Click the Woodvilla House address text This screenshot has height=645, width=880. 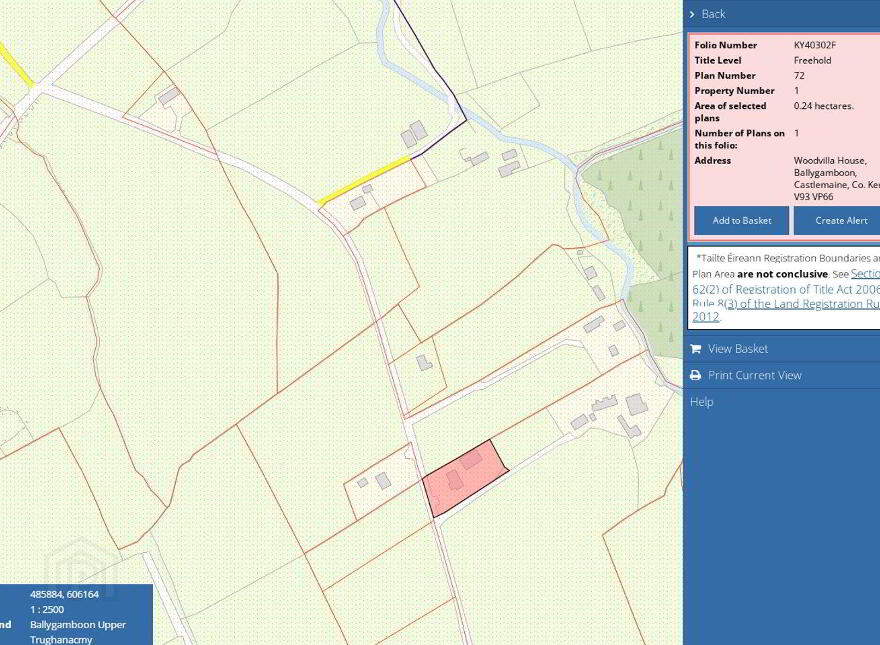829,161
